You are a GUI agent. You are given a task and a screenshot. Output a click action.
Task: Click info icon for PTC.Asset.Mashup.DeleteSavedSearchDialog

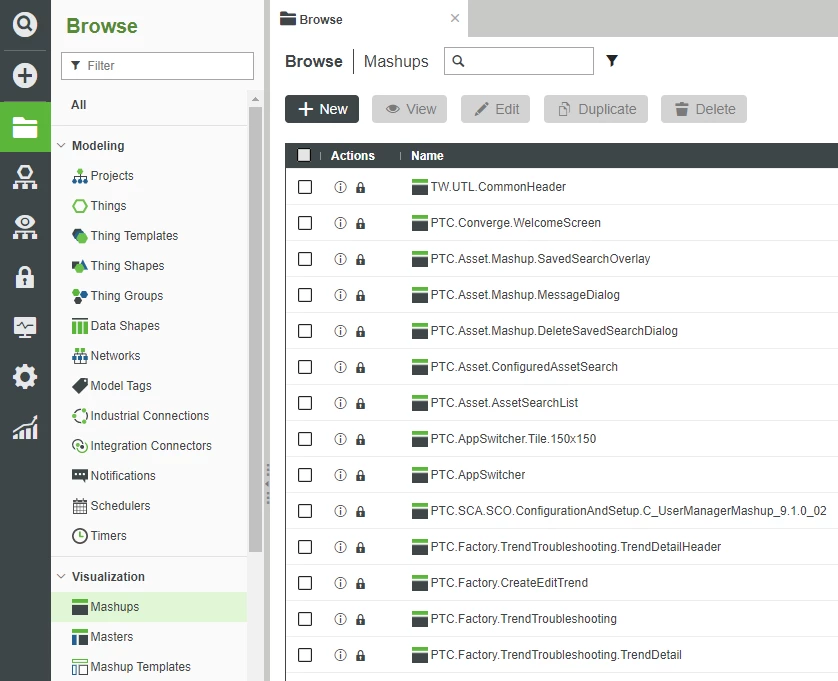click(x=340, y=331)
